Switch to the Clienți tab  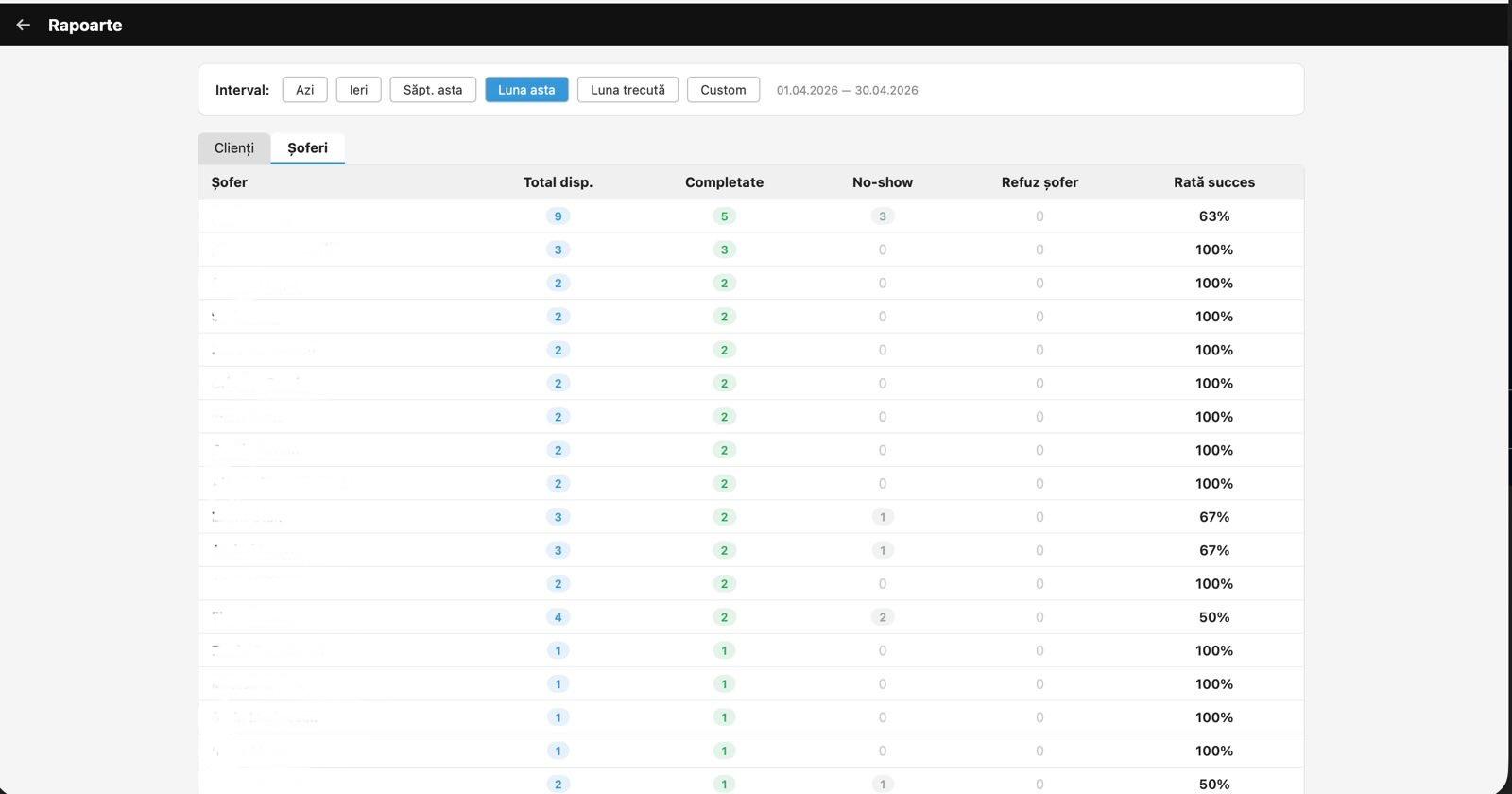point(233,148)
